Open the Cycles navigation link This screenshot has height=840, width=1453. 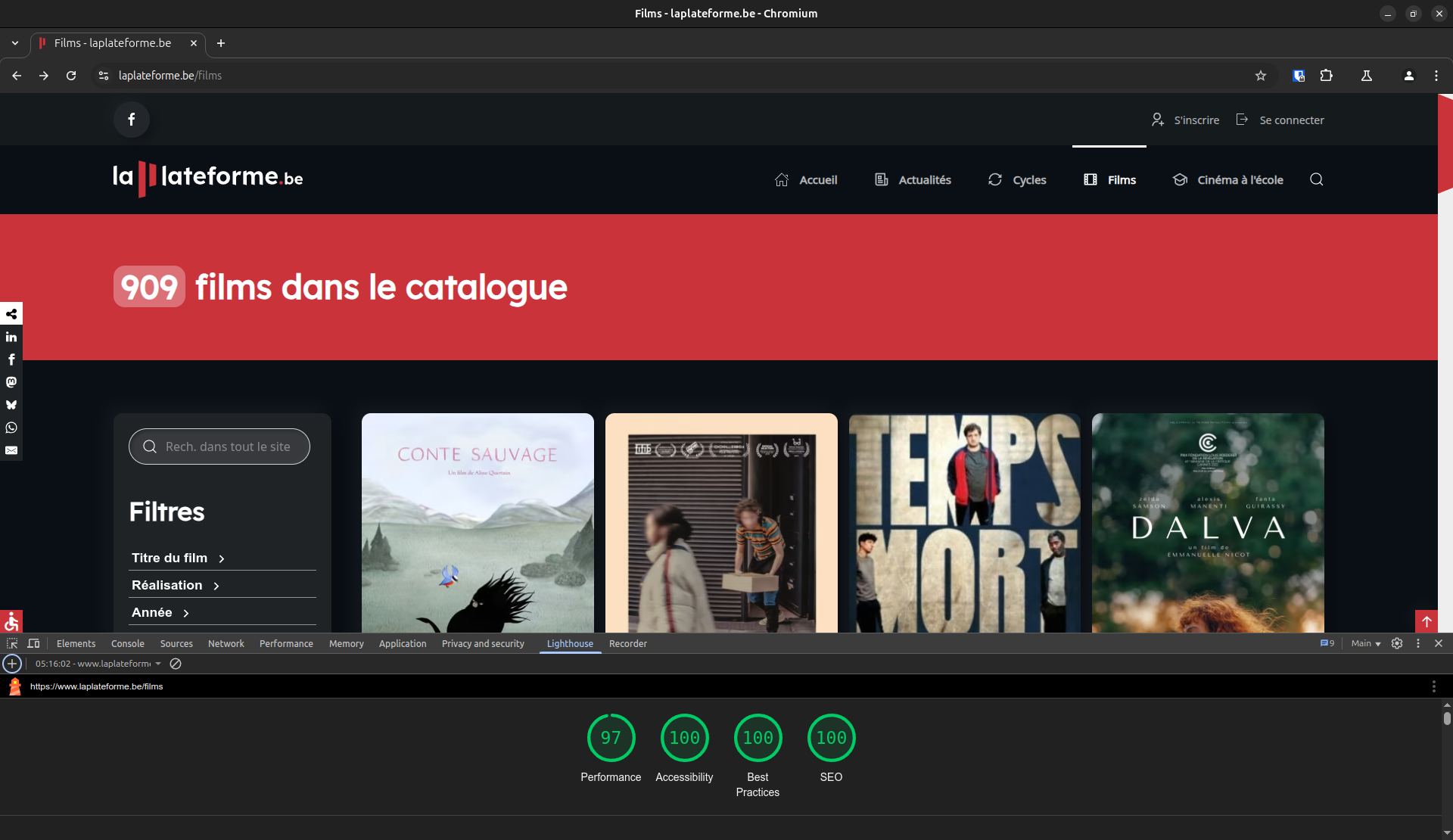1017,179
